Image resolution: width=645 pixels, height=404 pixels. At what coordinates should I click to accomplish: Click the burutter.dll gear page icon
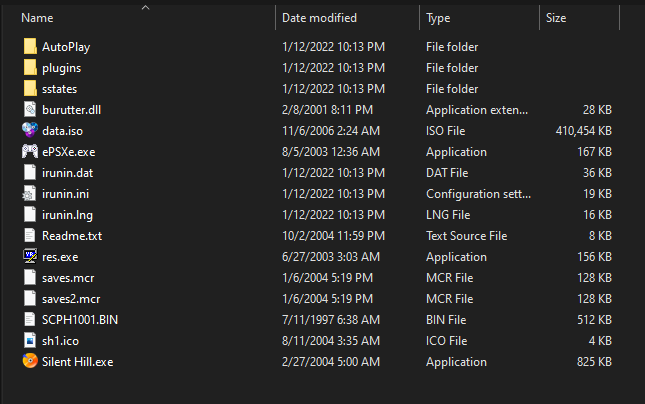pos(30,109)
